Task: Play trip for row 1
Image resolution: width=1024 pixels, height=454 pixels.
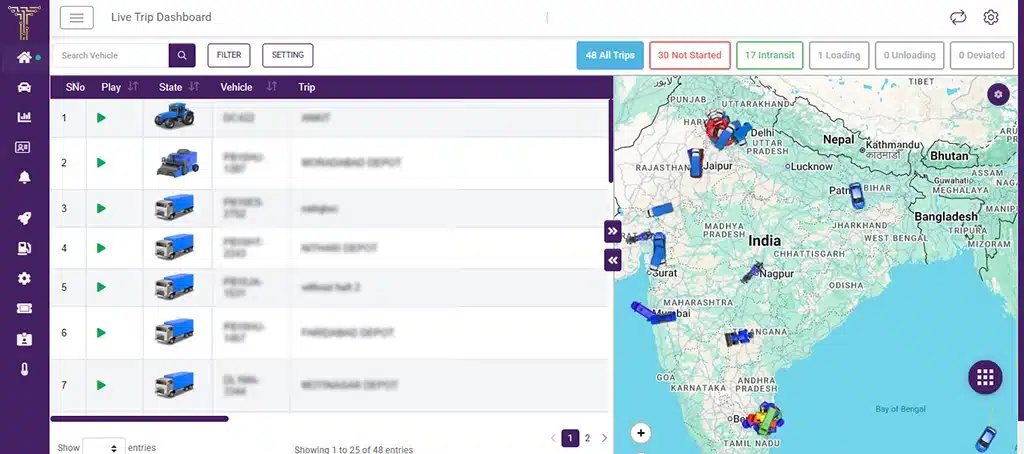Action: click(101, 118)
